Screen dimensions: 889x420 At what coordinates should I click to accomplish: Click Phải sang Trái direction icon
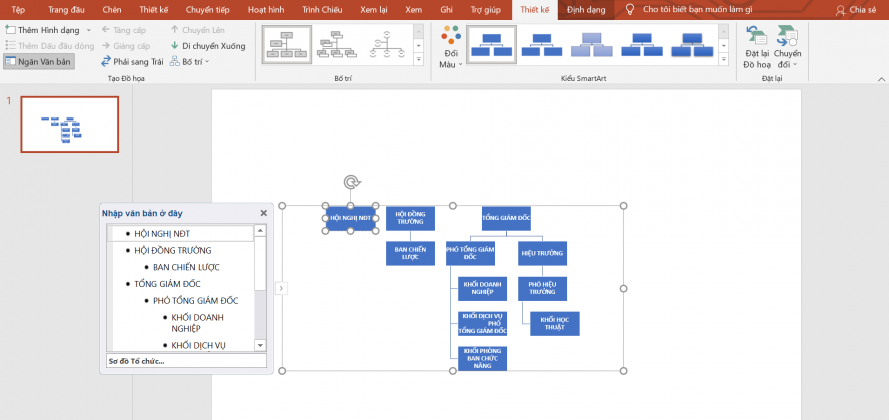(x=106, y=61)
